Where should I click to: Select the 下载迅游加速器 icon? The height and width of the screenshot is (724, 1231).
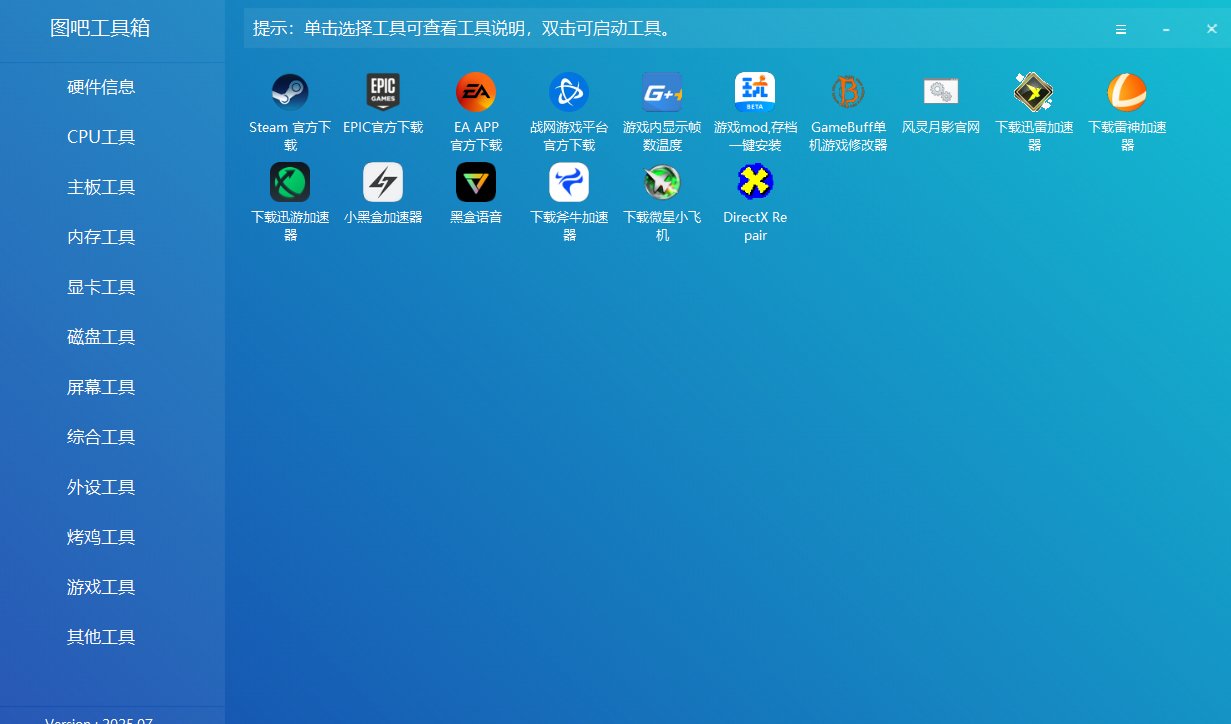(290, 182)
